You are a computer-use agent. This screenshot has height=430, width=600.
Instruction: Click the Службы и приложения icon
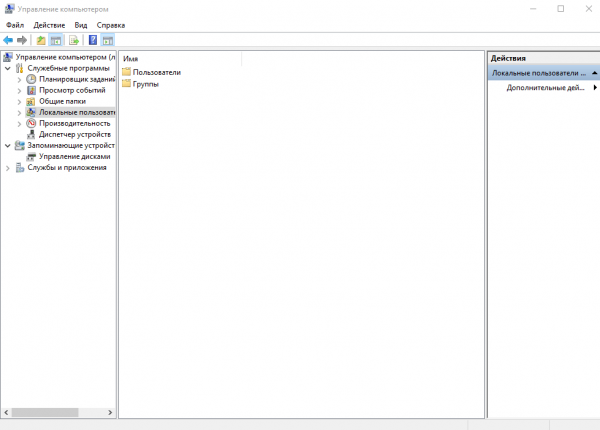tap(20, 168)
